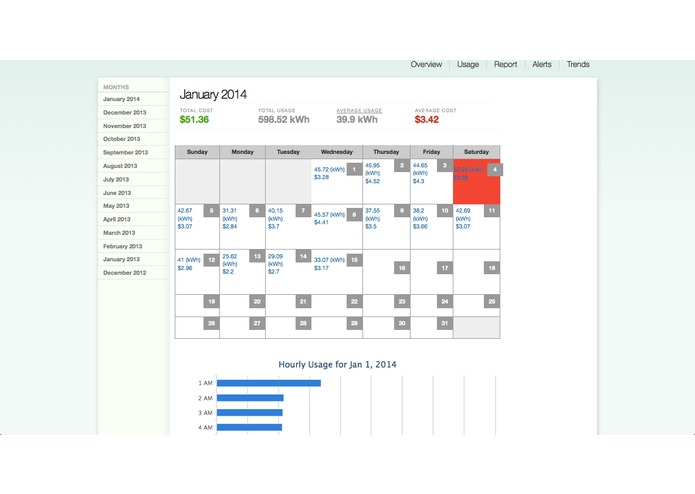The image size is (695, 494).
Task: Select day 3 badge on calendar
Action: (445, 166)
